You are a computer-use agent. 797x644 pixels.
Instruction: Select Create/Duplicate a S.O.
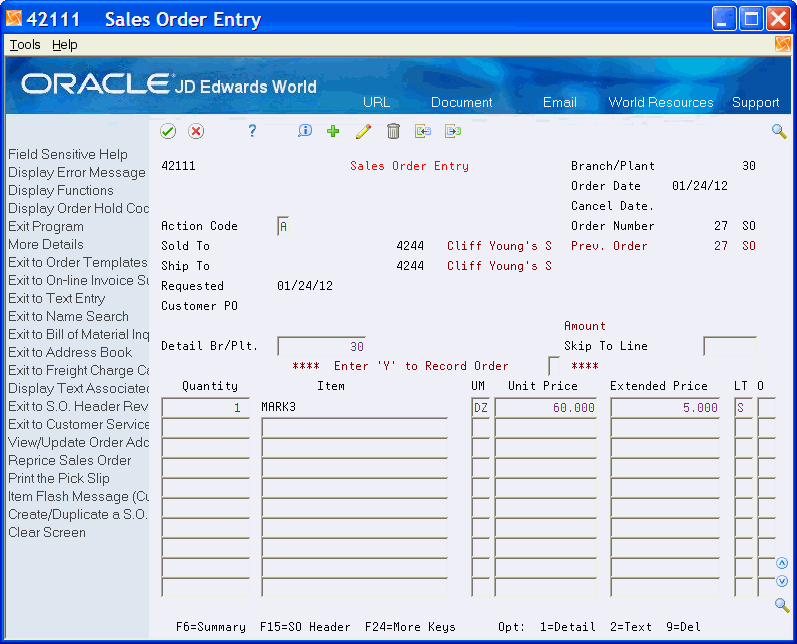78,514
